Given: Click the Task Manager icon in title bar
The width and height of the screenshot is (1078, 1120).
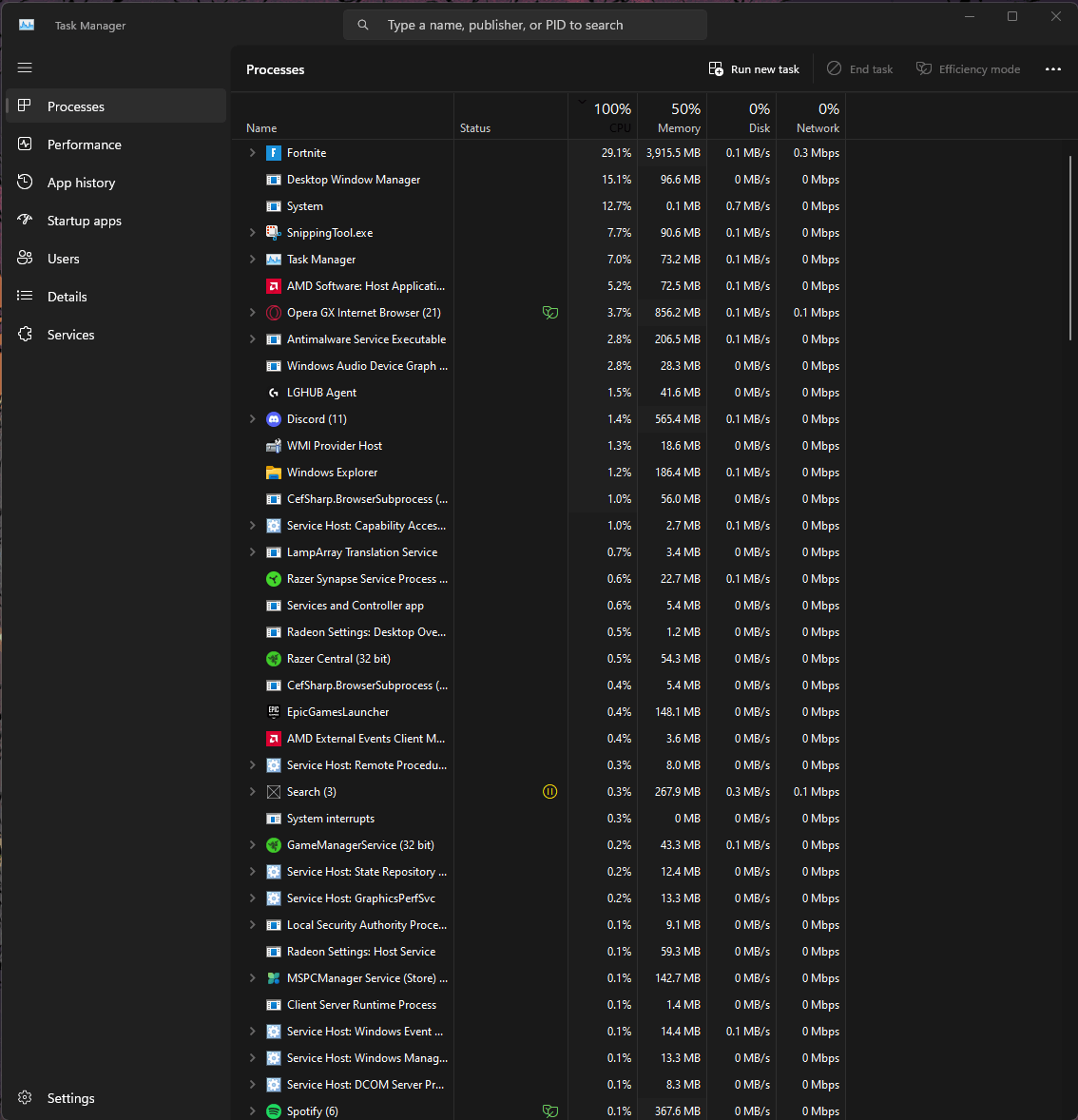Looking at the screenshot, I should tap(27, 25).
